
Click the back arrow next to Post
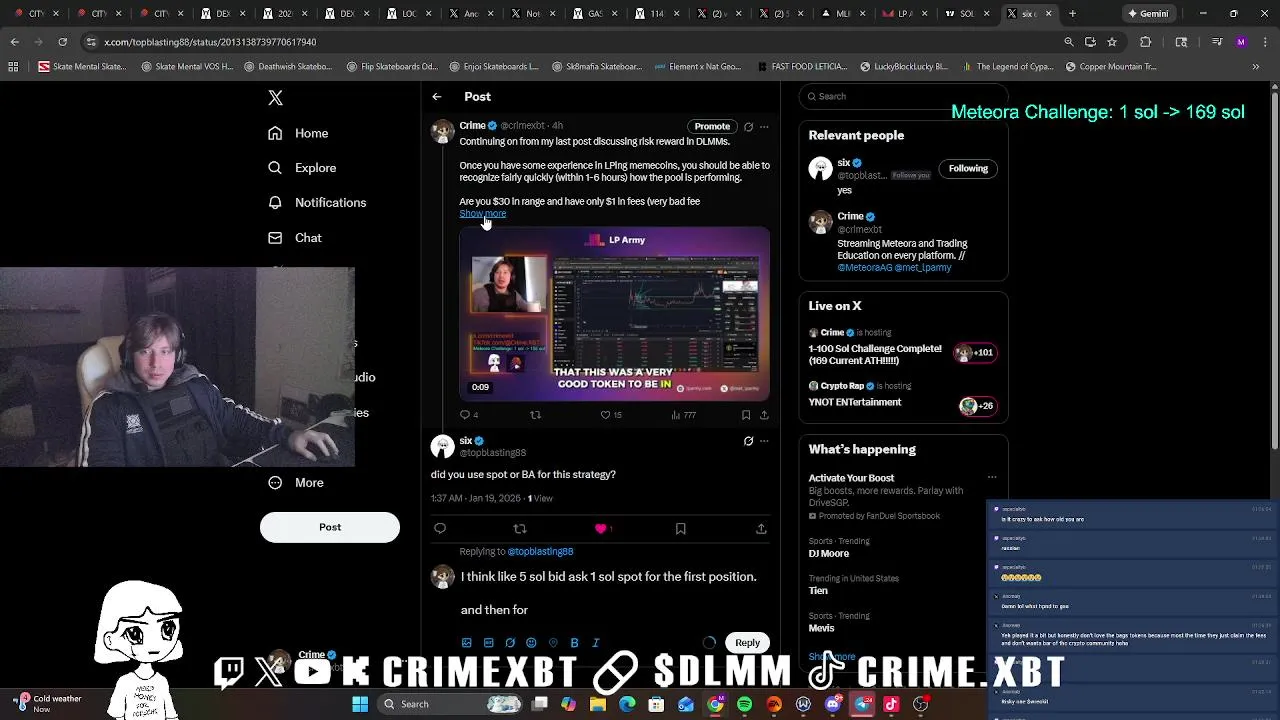tap(437, 97)
